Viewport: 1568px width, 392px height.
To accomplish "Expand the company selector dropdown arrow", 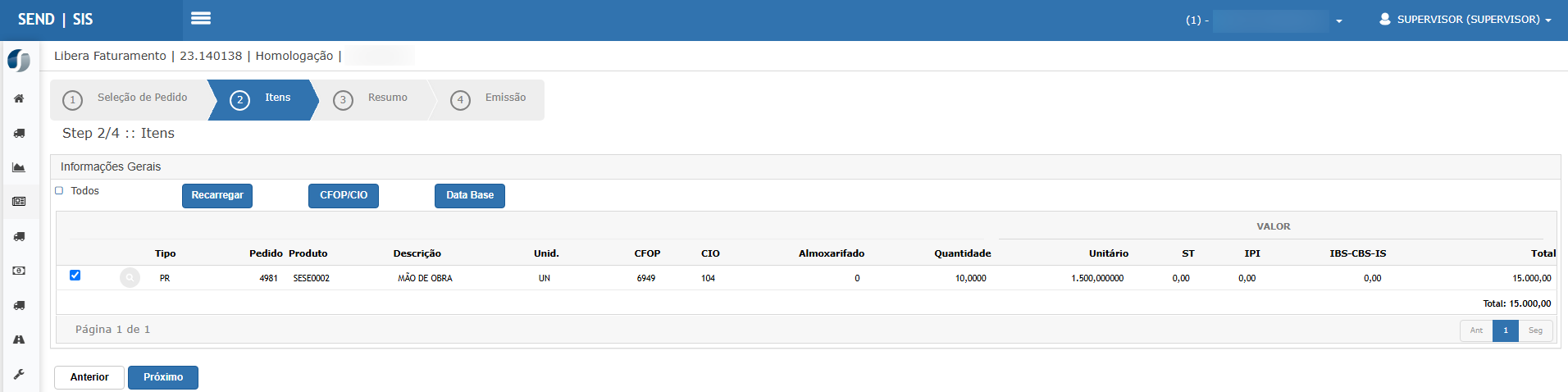I will 1339,21.
